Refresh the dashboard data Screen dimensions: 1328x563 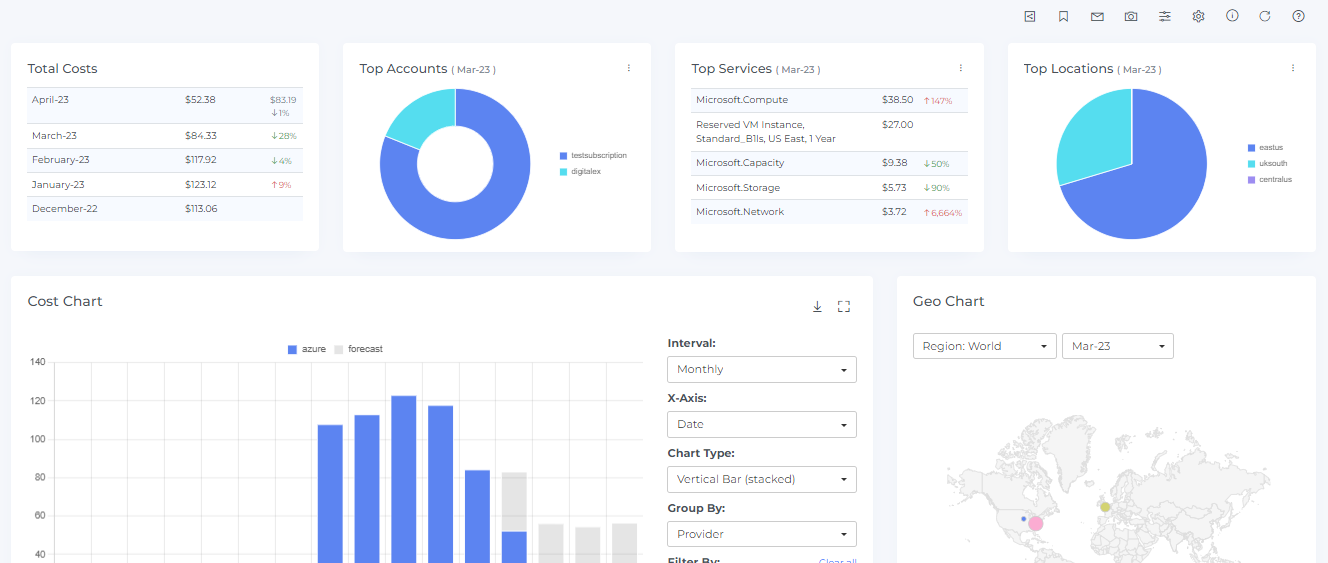coord(1265,16)
